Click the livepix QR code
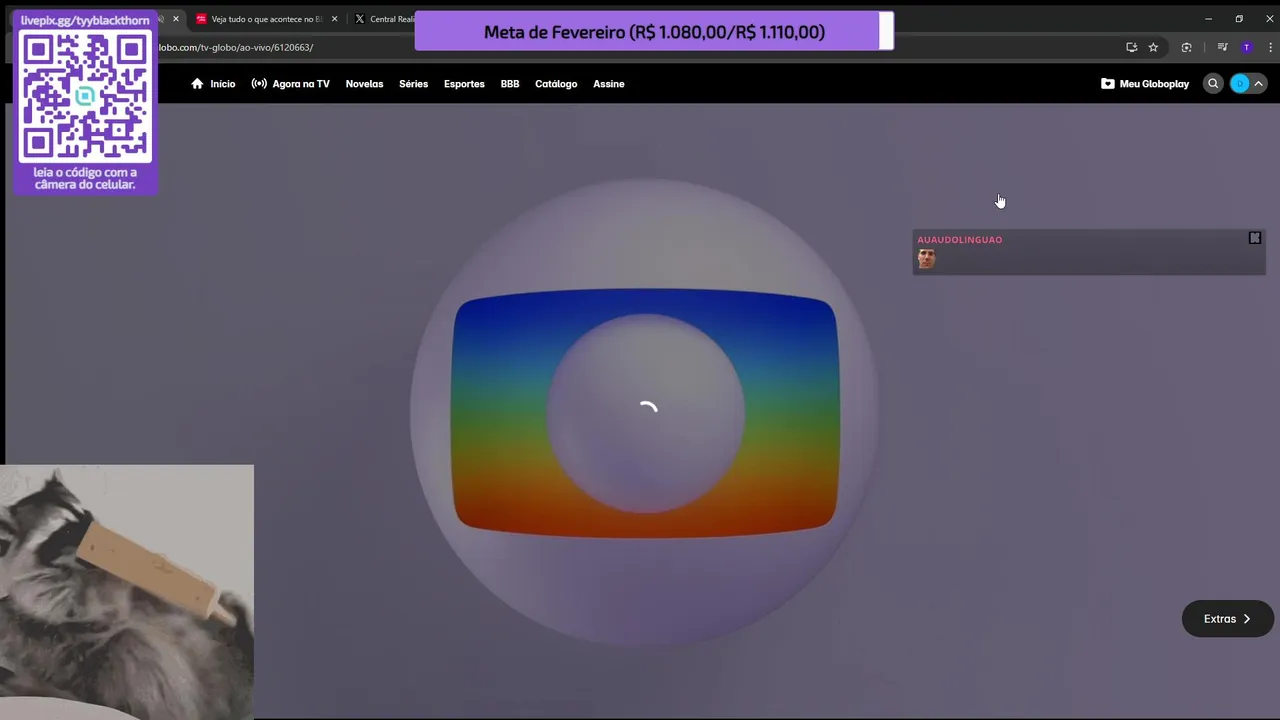This screenshot has height=720, width=1280. point(85,97)
